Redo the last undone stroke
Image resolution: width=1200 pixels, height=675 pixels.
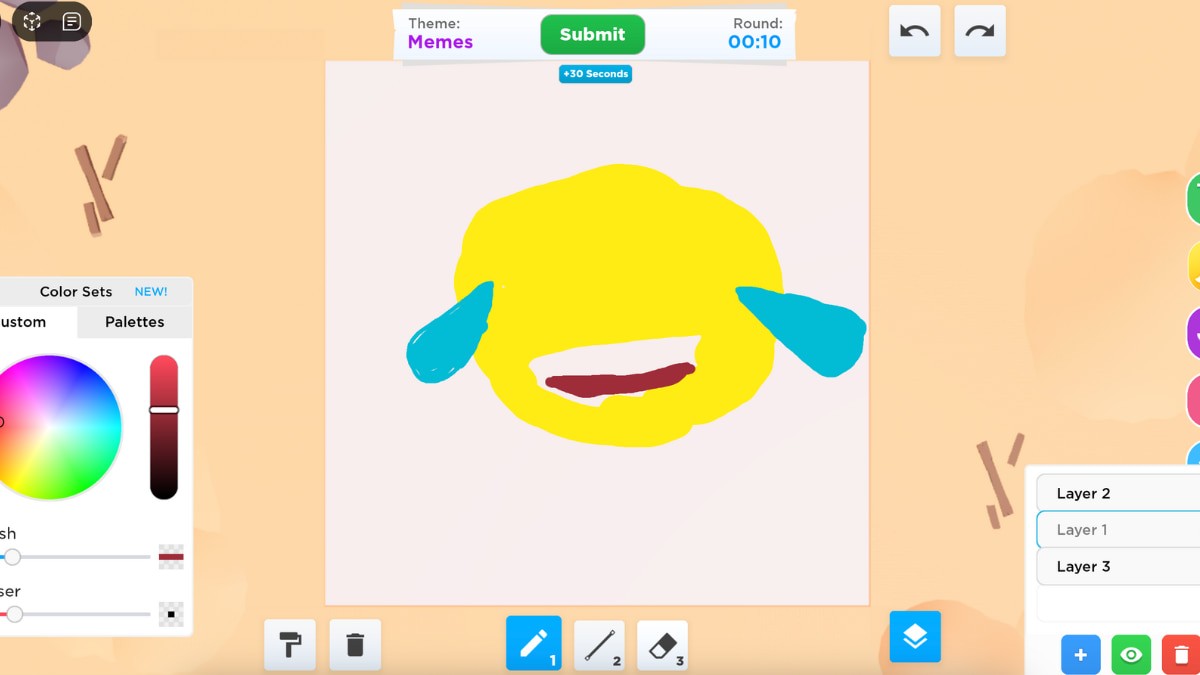[980, 31]
